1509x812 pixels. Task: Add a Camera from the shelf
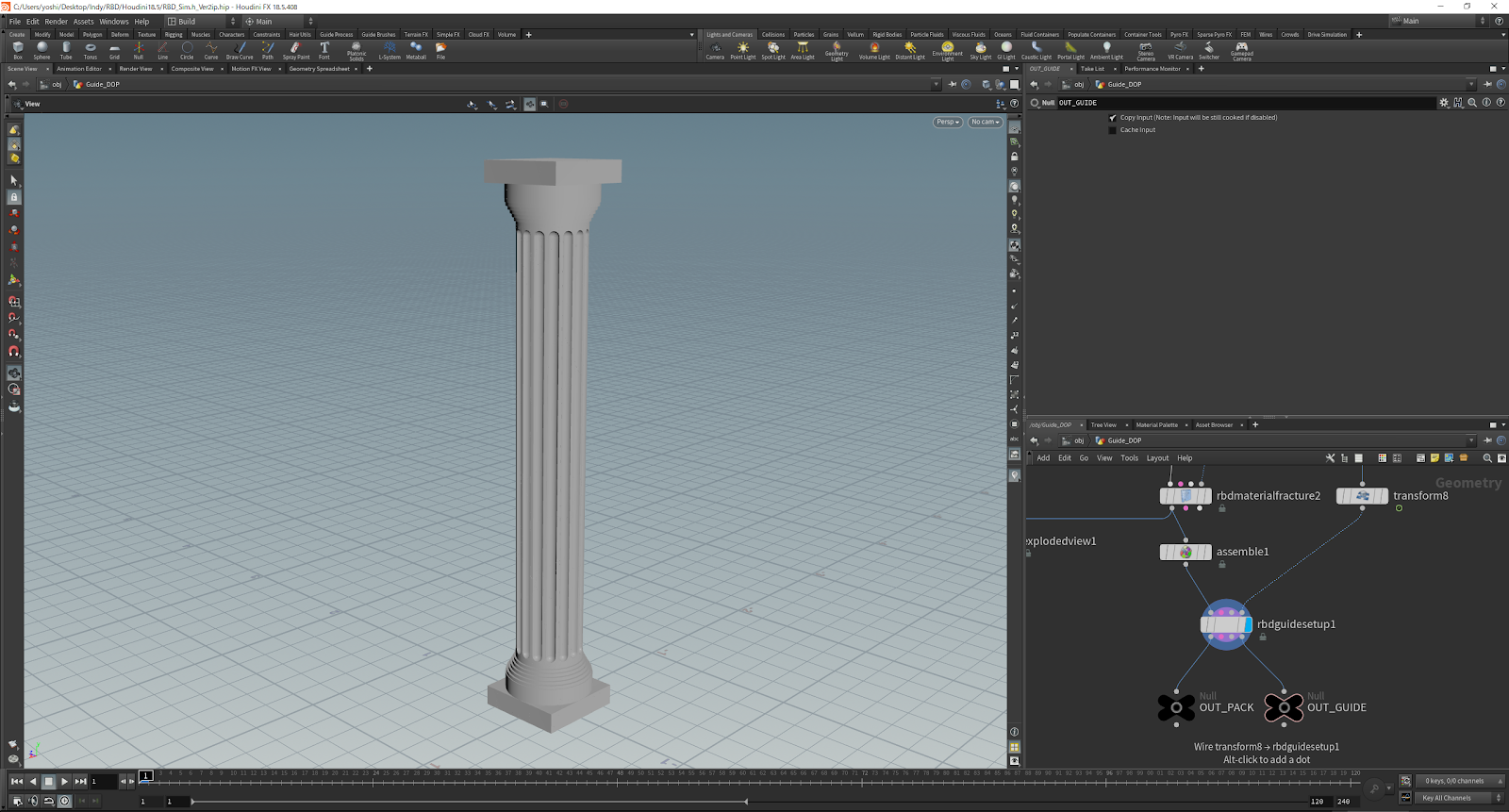click(715, 50)
